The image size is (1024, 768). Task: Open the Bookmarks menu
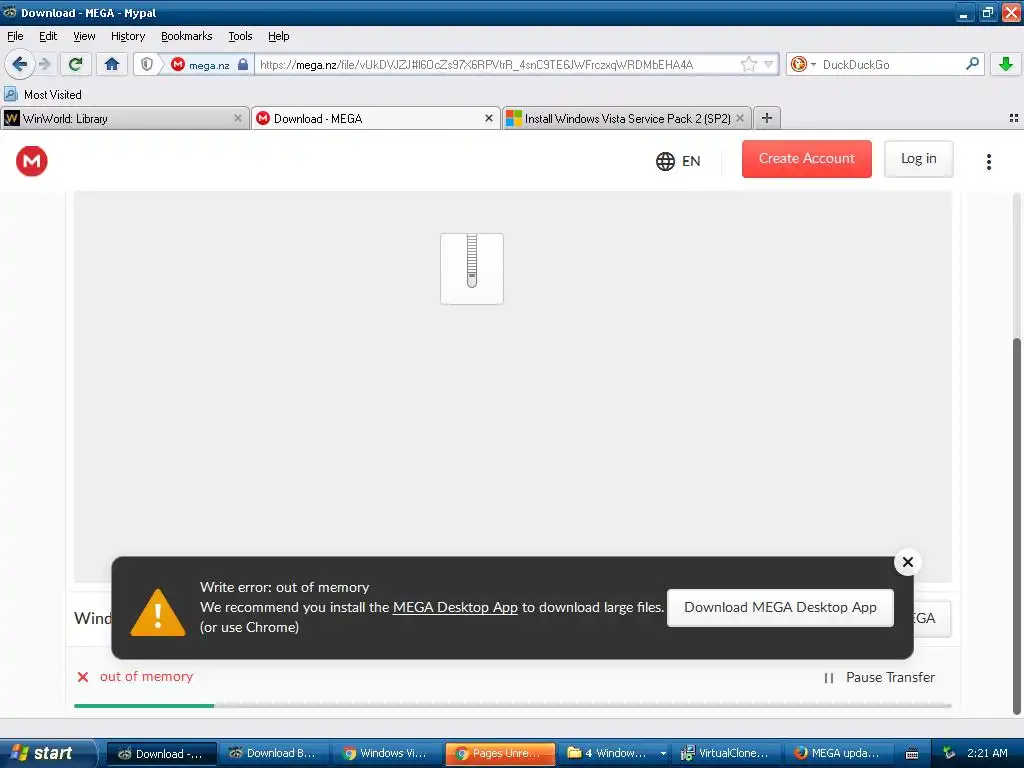187,36
